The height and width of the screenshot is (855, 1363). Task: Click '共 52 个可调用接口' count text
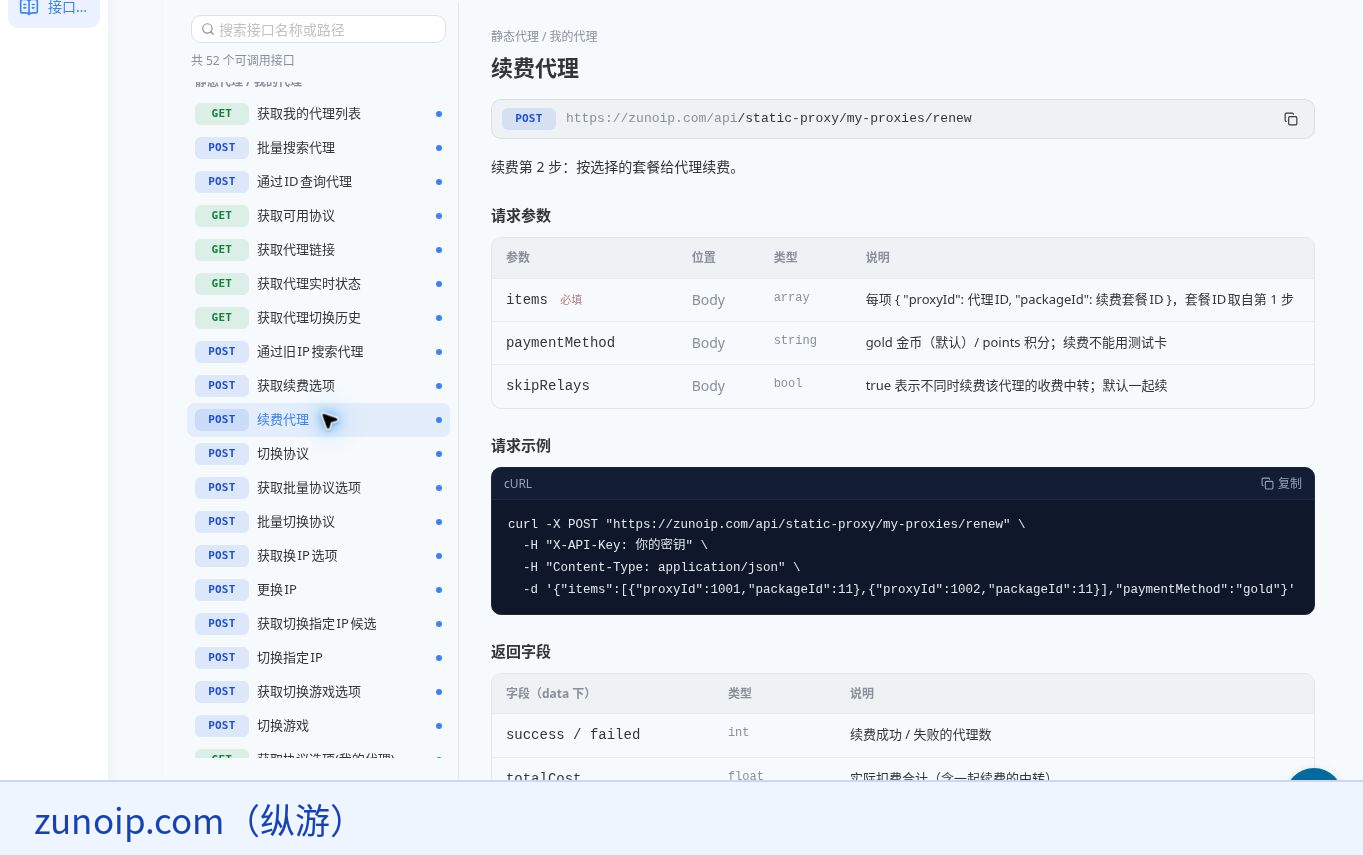(x=243, y=61)
